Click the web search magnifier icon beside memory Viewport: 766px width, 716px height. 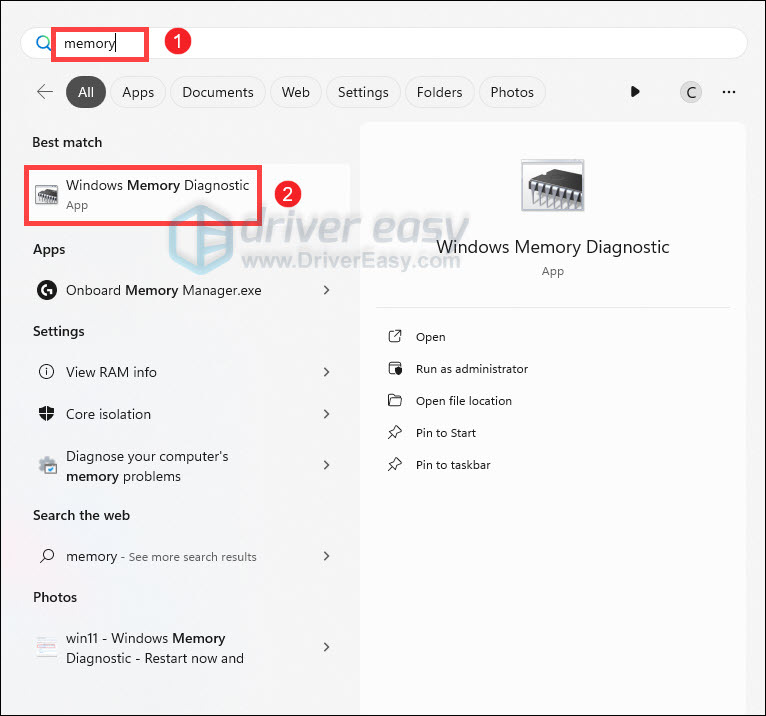pos(47,556)
